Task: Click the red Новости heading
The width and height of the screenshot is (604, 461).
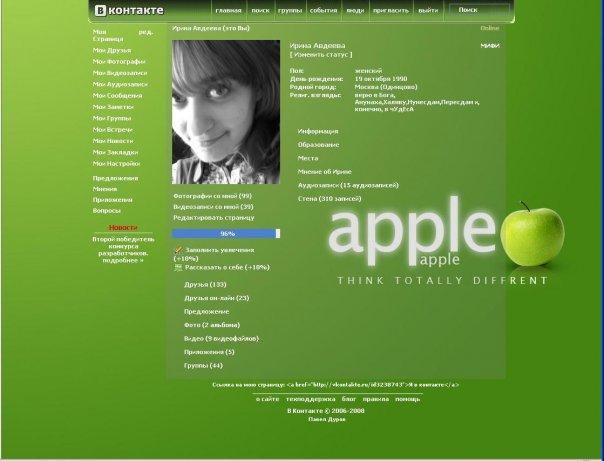Action: click(x=123, y=228)
